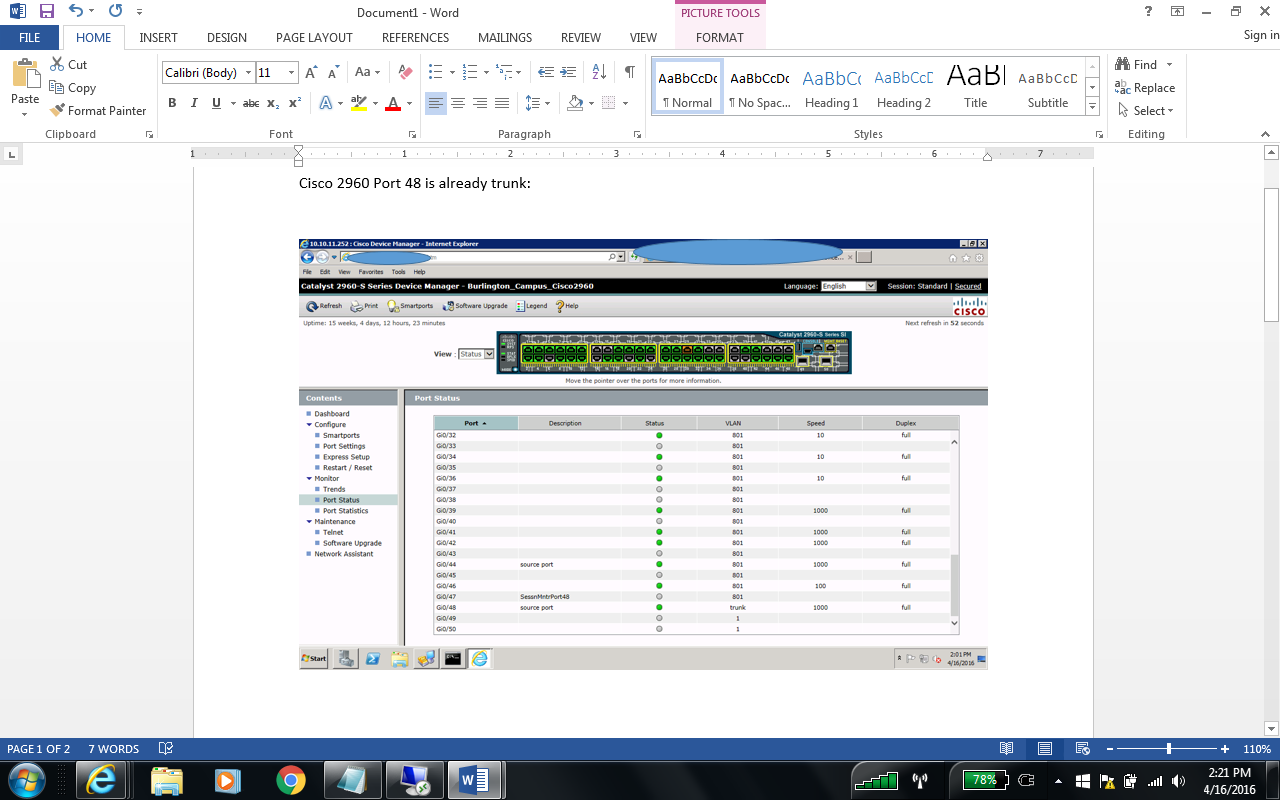Open File Explorer from the Windows taskbar

[166, 780]
